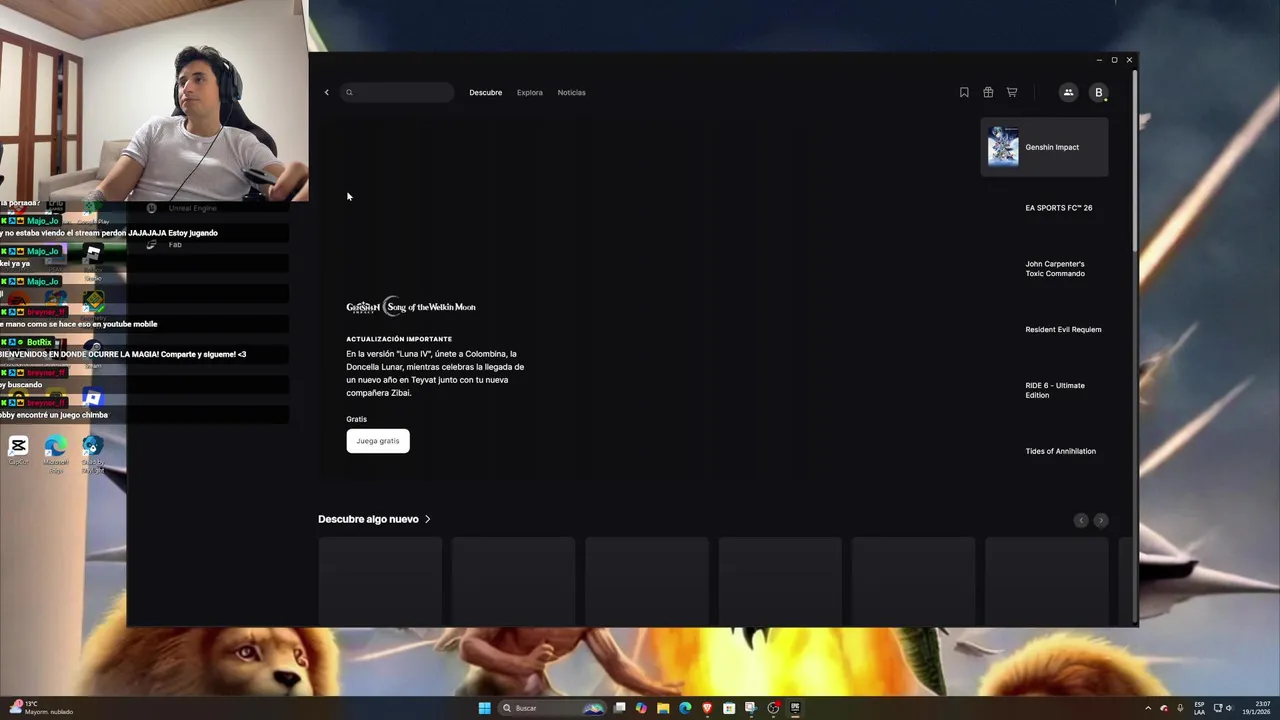Image resolution: width=1280 pixels, height=720 pixels.
Task: Click the carousel previous arrow button
Action: tap(1080, 520)
